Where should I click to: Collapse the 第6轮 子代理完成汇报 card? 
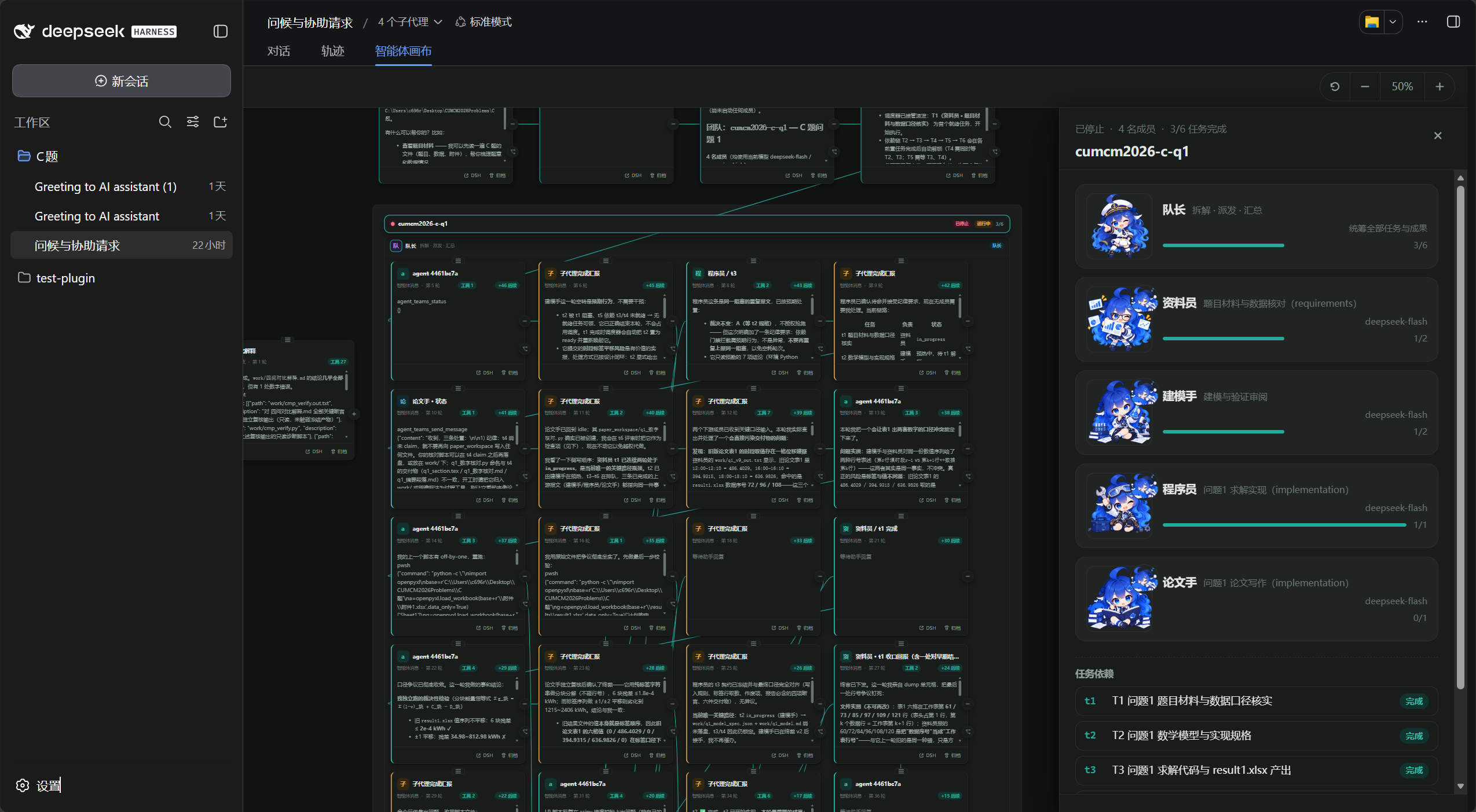click(x=673, y=321)
